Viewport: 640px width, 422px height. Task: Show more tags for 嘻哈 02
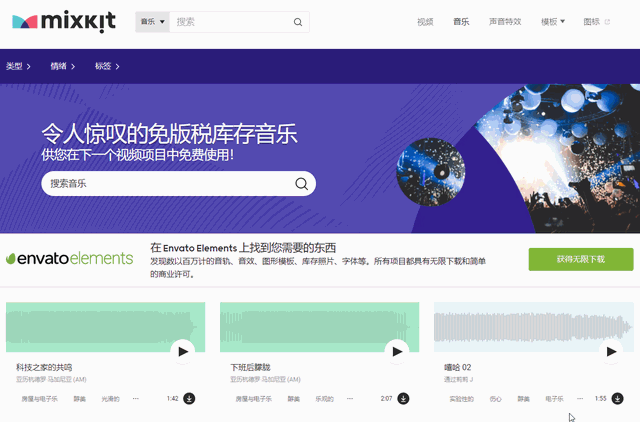[580, 398]
